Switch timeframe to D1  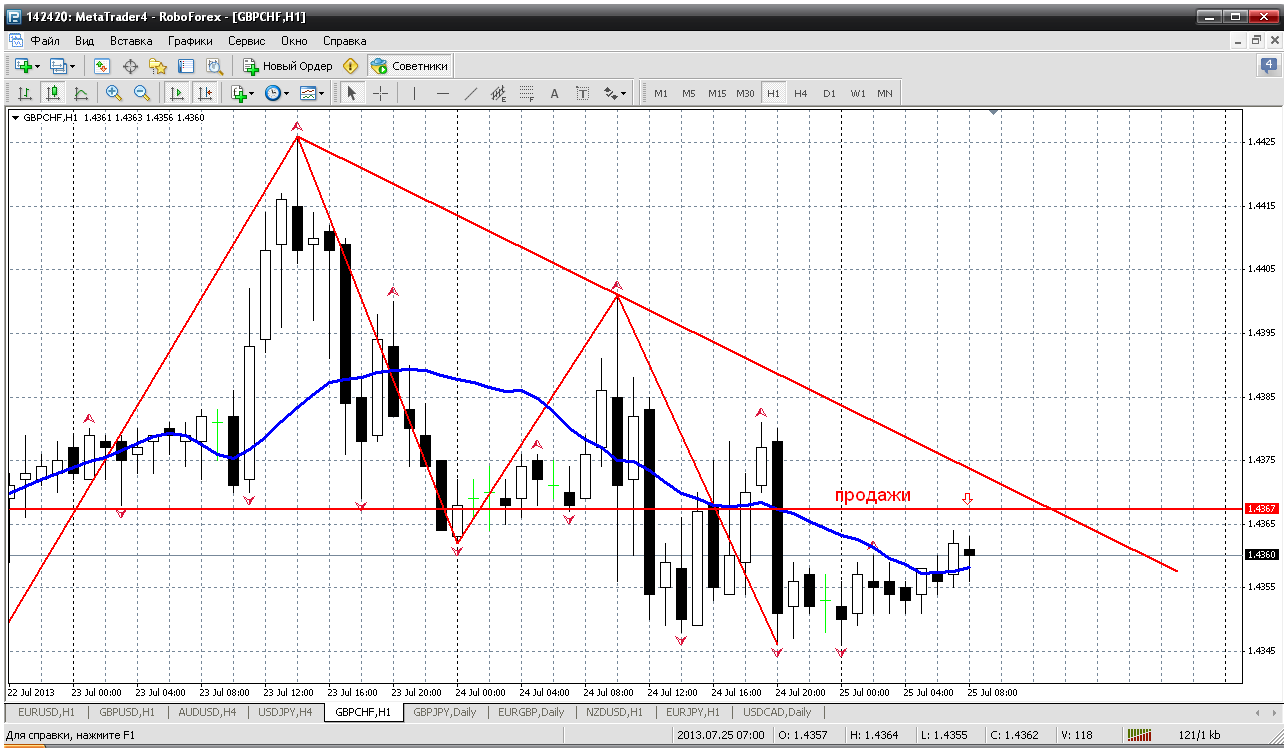pos(829,93)
